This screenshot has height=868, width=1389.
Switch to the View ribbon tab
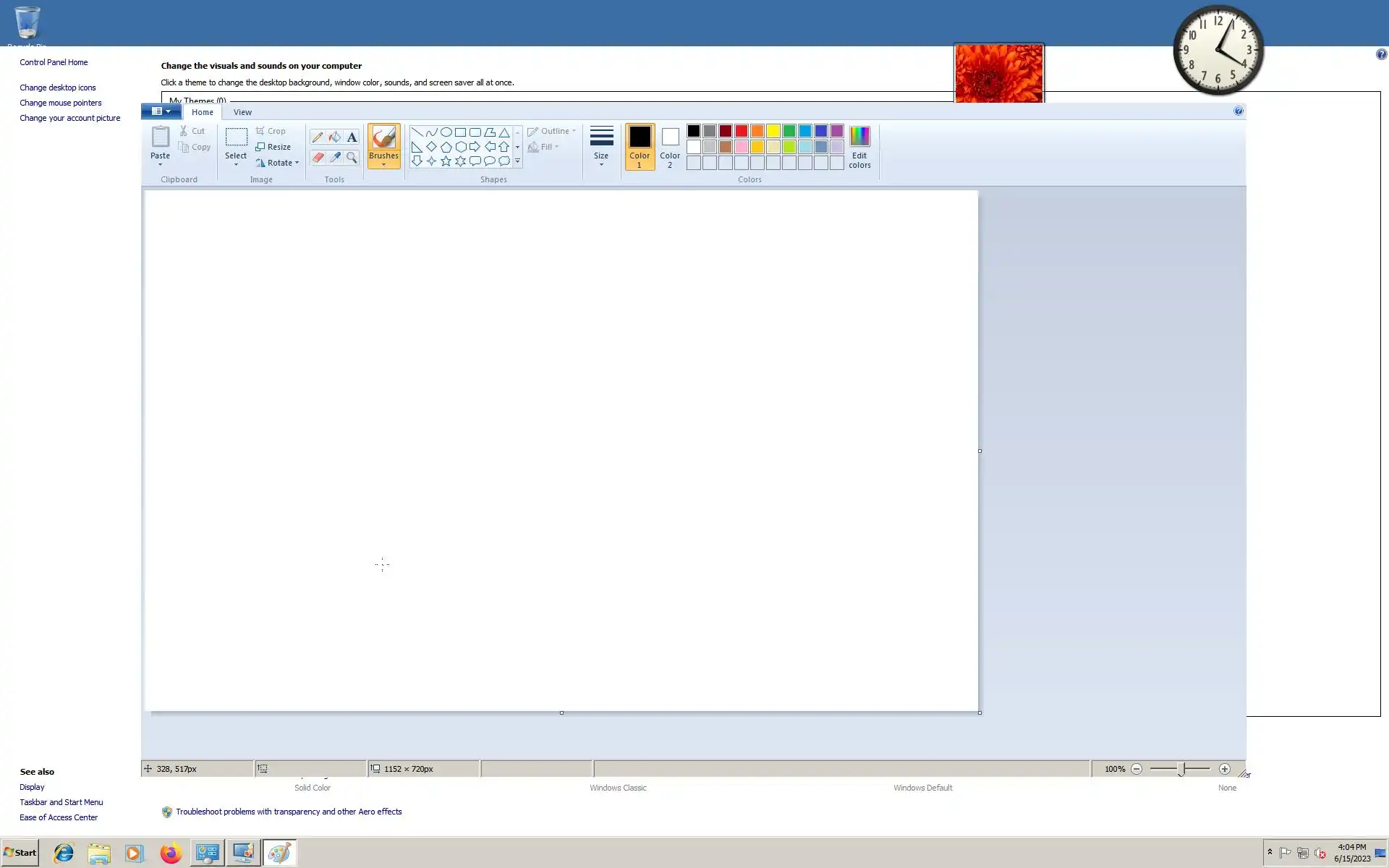242,112
